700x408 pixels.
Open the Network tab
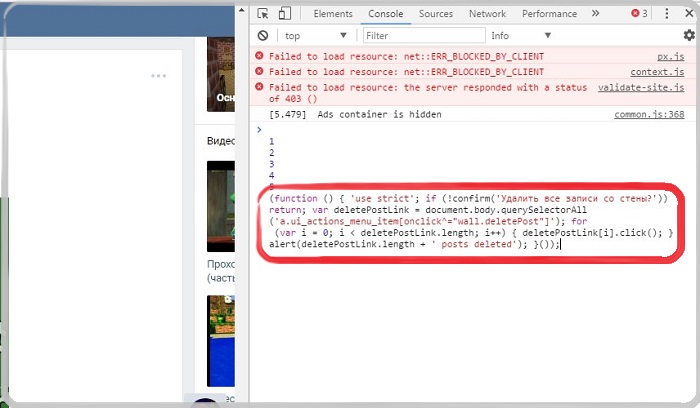pyautogui.click(x=487, y=14)
